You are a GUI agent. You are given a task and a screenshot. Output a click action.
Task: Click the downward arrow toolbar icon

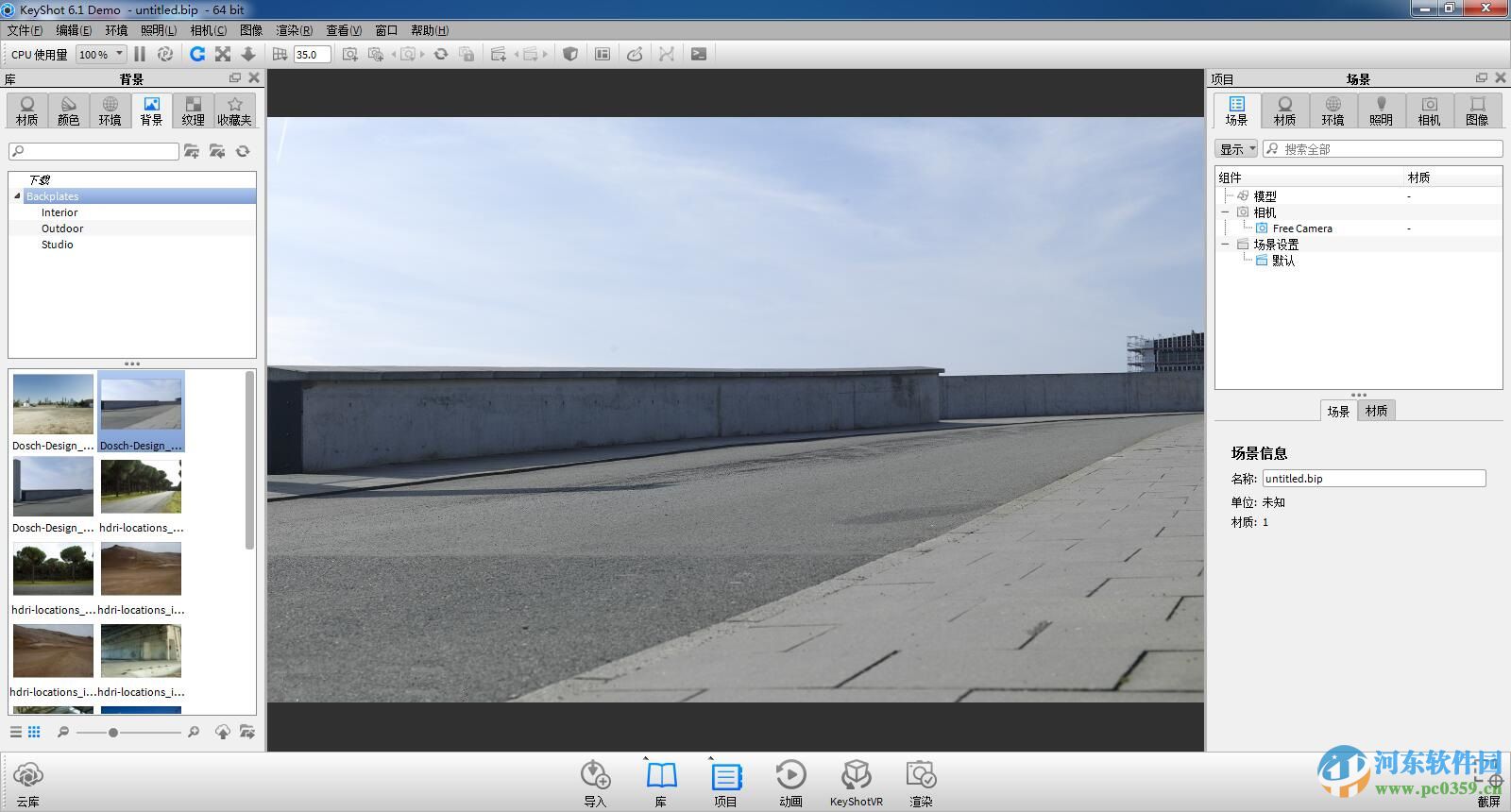[x=248, y=54]
